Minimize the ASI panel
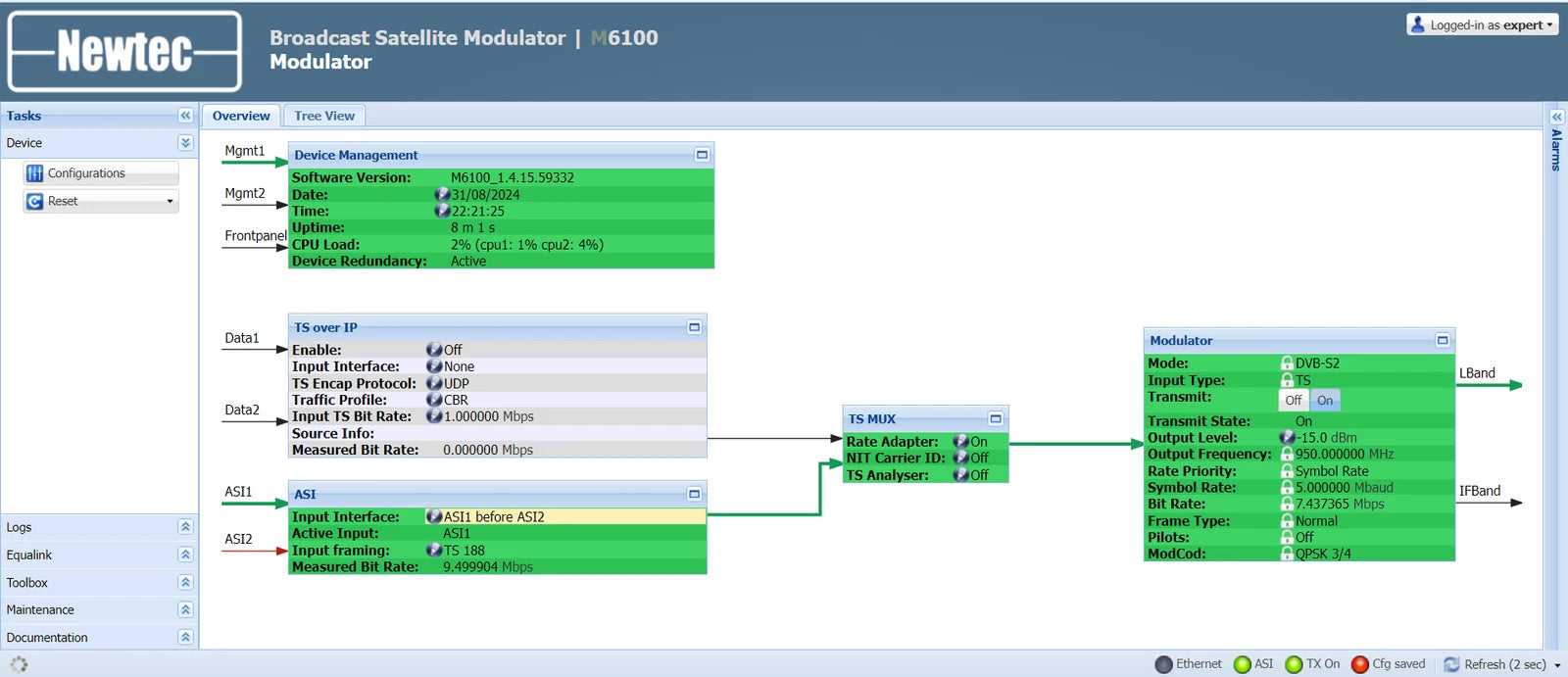 click(694, 494)
